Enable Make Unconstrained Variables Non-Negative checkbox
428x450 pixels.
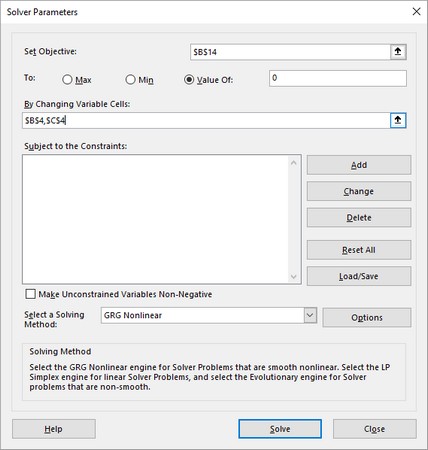pyautogui.click(x=30, y=294)
